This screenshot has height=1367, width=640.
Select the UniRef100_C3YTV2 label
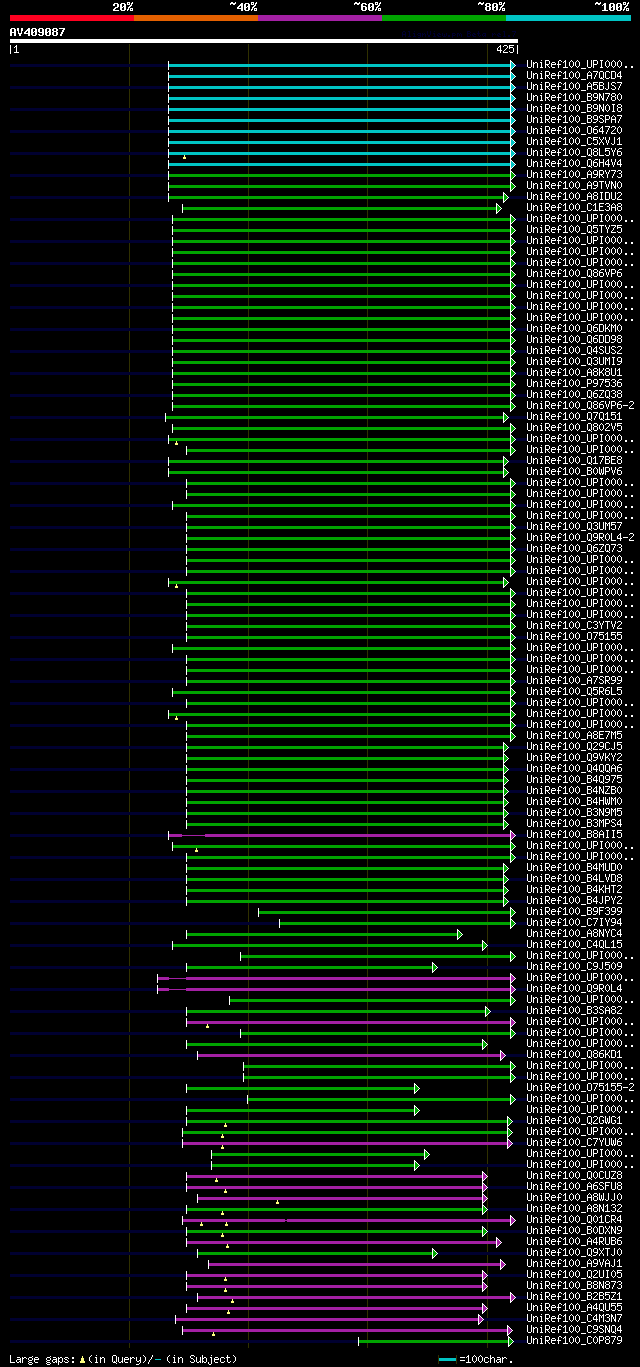pos(574,625)
